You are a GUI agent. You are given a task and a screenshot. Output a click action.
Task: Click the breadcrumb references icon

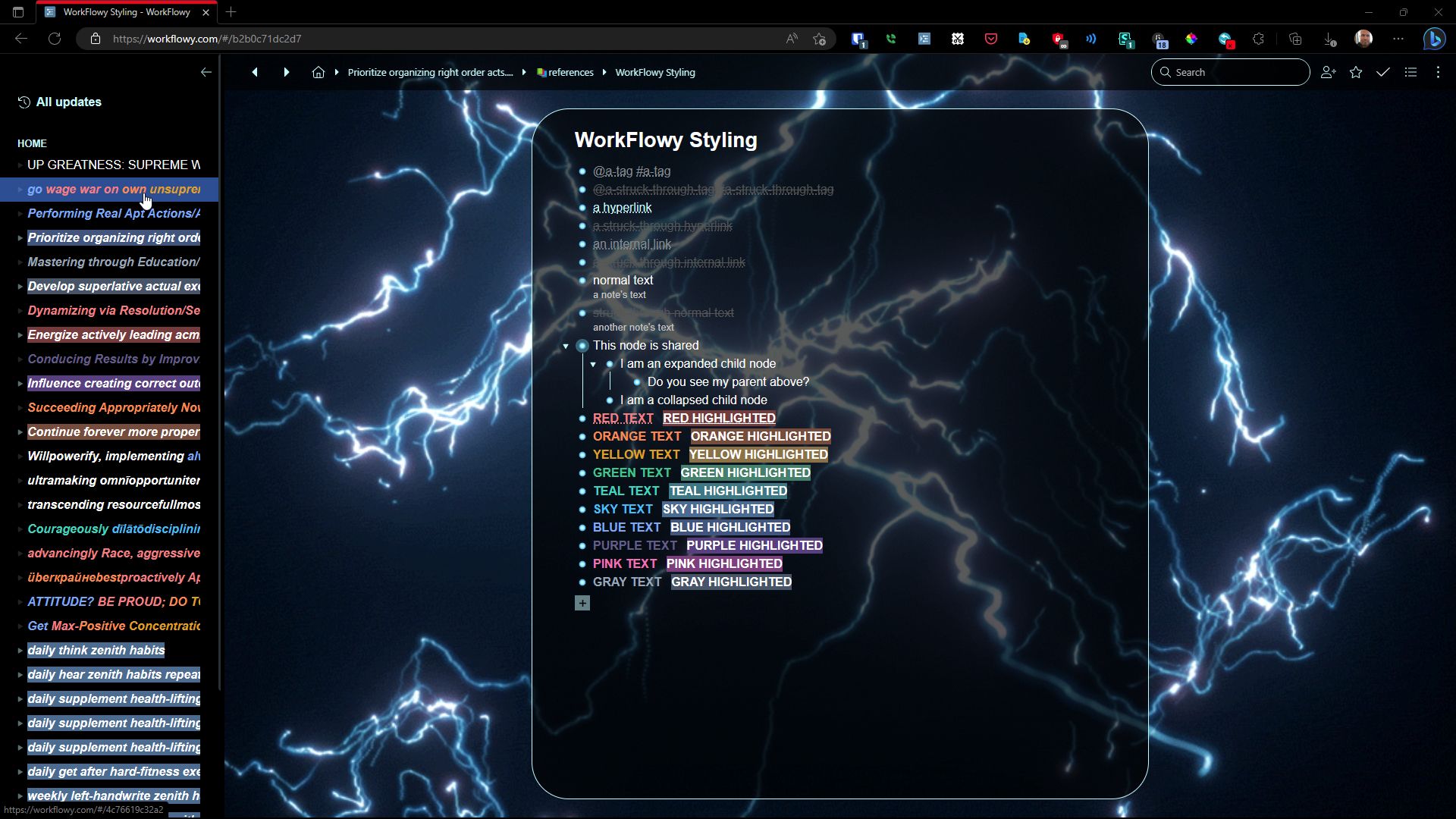pyautogui.click(x=540, y=72)
